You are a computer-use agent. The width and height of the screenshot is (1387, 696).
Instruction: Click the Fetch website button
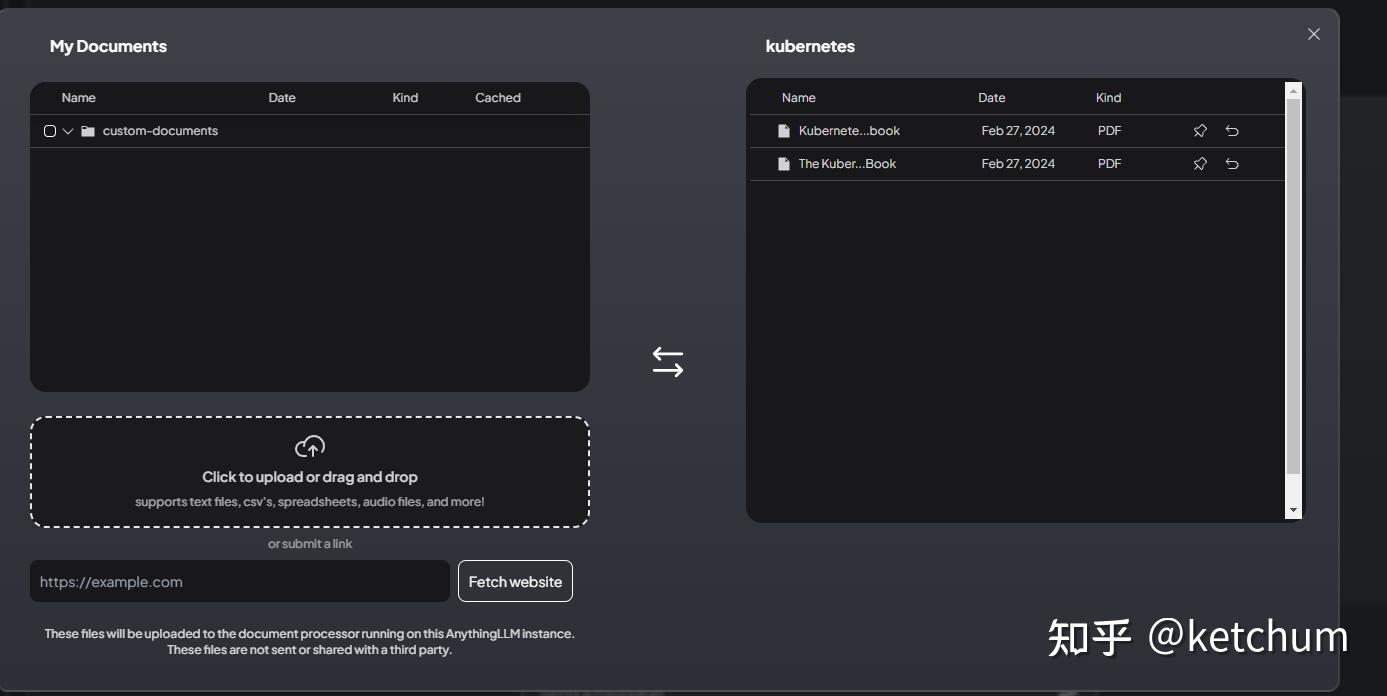(515, 581)
